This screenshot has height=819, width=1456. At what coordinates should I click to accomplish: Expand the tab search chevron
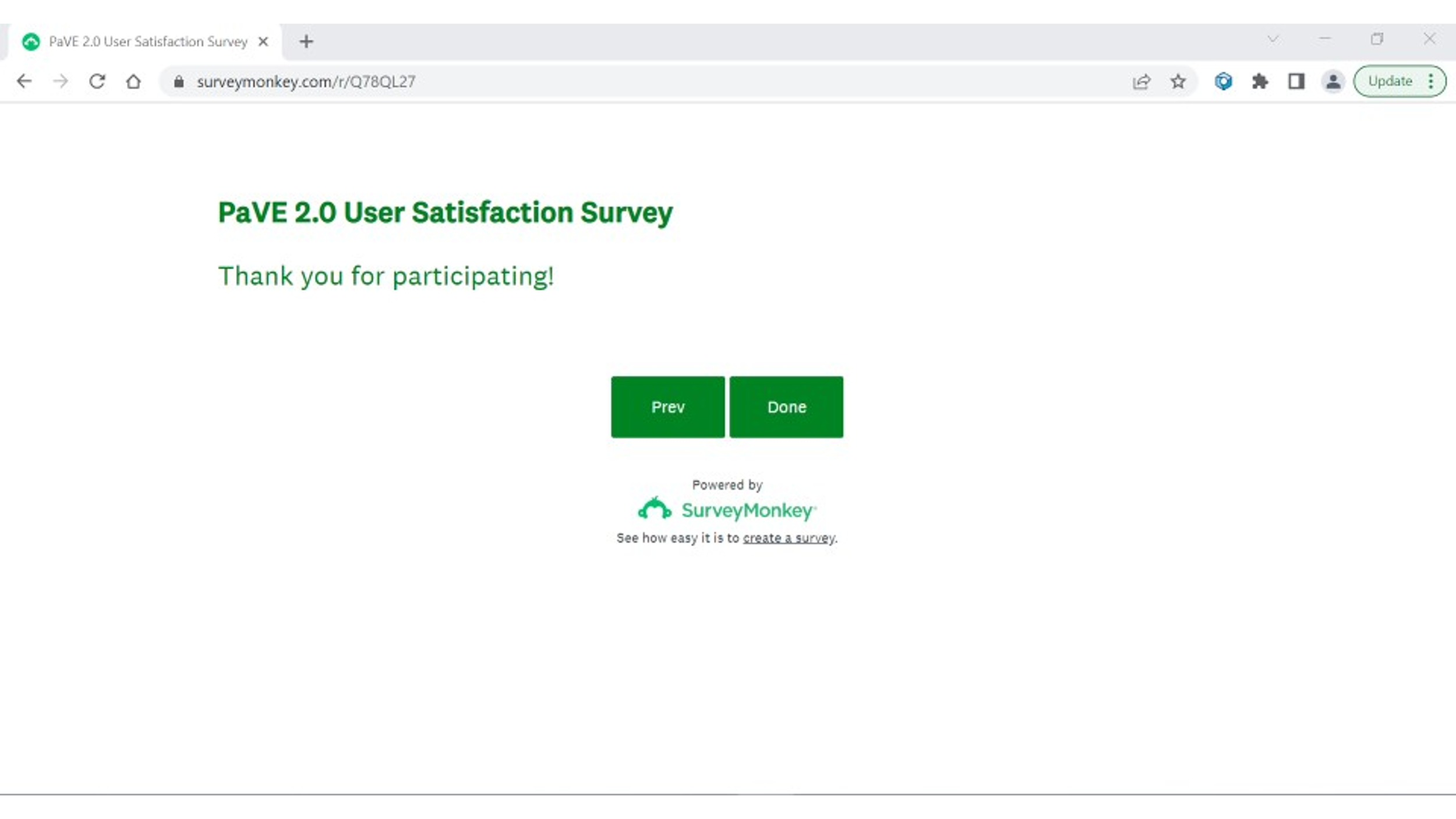tap(1273, 39)
